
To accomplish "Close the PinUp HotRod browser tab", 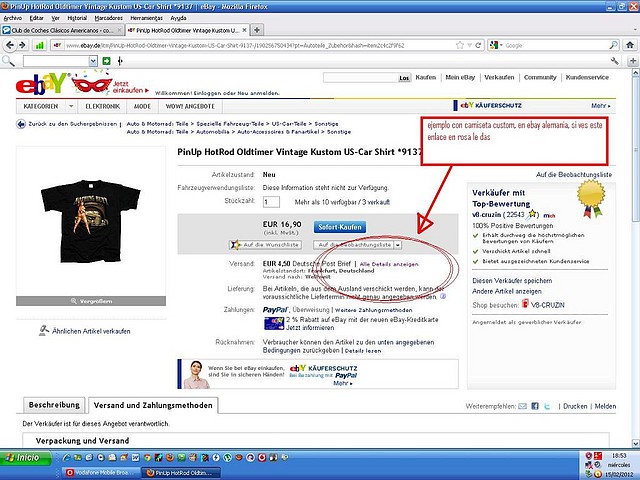I will click(x=244, y=30).
